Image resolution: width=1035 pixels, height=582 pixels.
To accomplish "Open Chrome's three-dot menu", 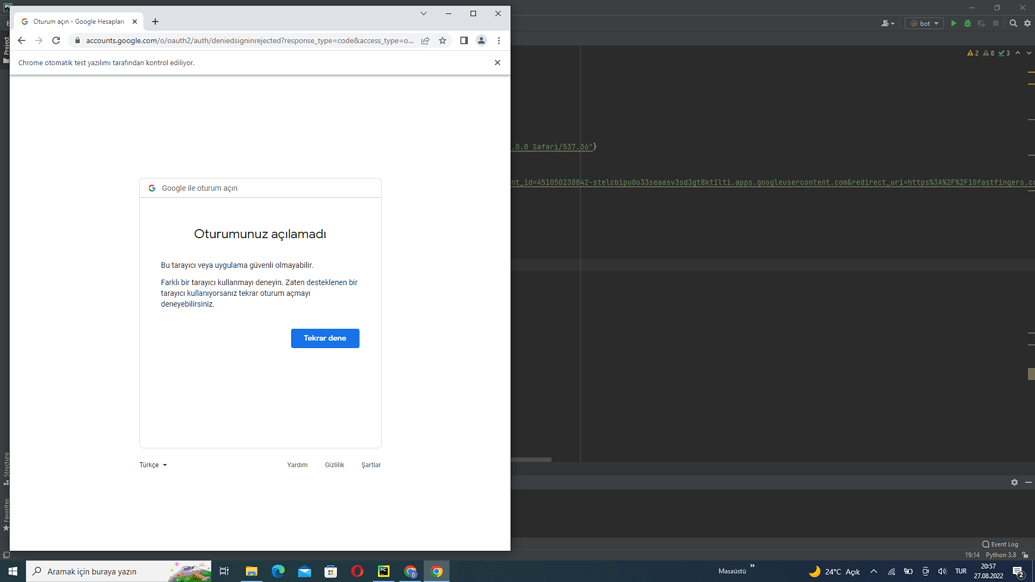I will (499, 41).
